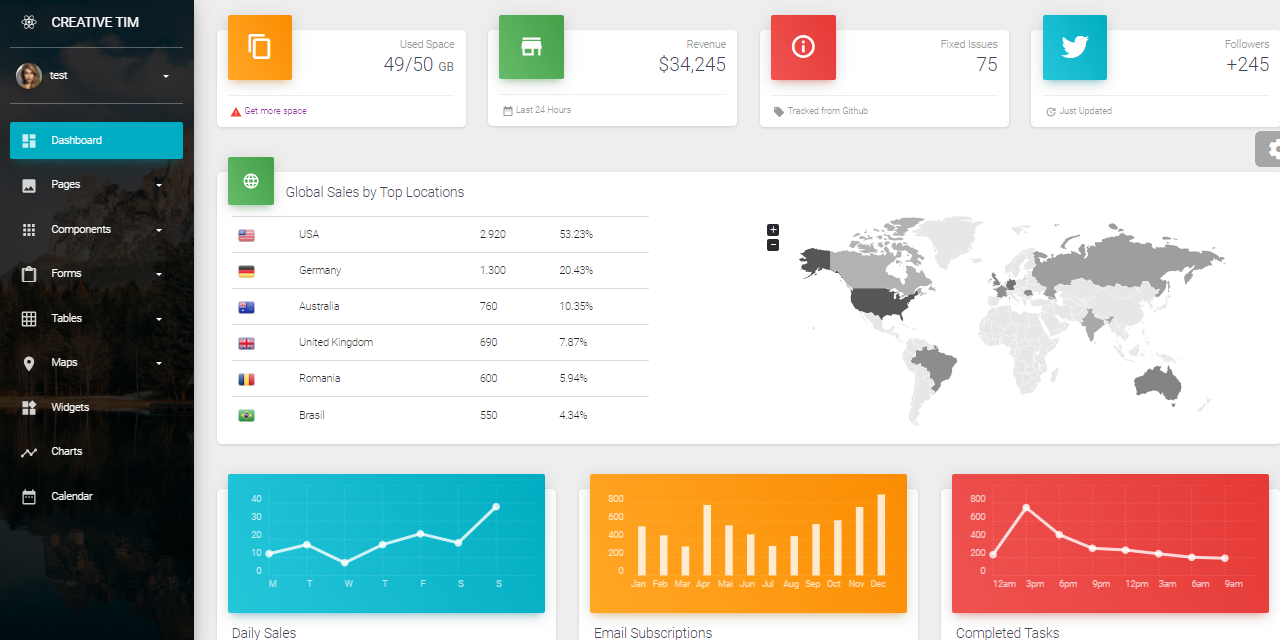Open the Calendar icon in the sidebar
The height and width of the screenshot is (640, 1280).
click(30, 496)
